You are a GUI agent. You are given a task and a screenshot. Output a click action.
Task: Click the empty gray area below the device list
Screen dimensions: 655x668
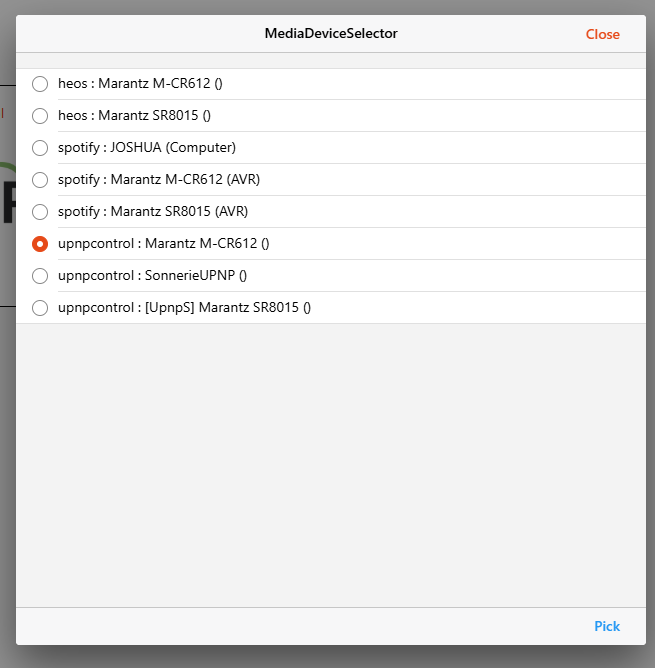pyautogui.click(x=331, y=465)
